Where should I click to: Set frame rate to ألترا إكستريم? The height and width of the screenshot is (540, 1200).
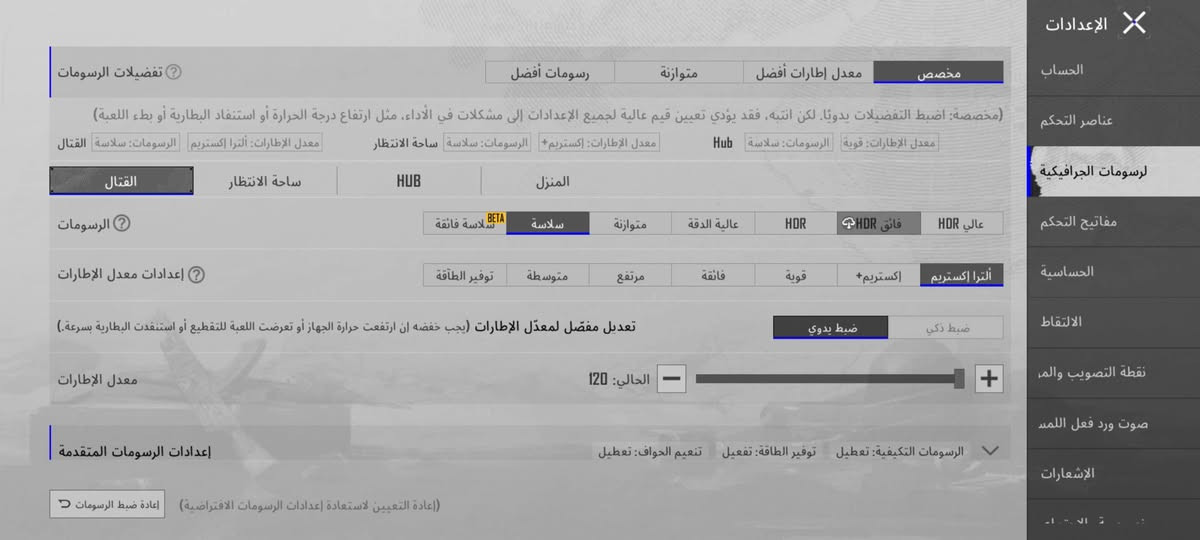tap(961, 275)
